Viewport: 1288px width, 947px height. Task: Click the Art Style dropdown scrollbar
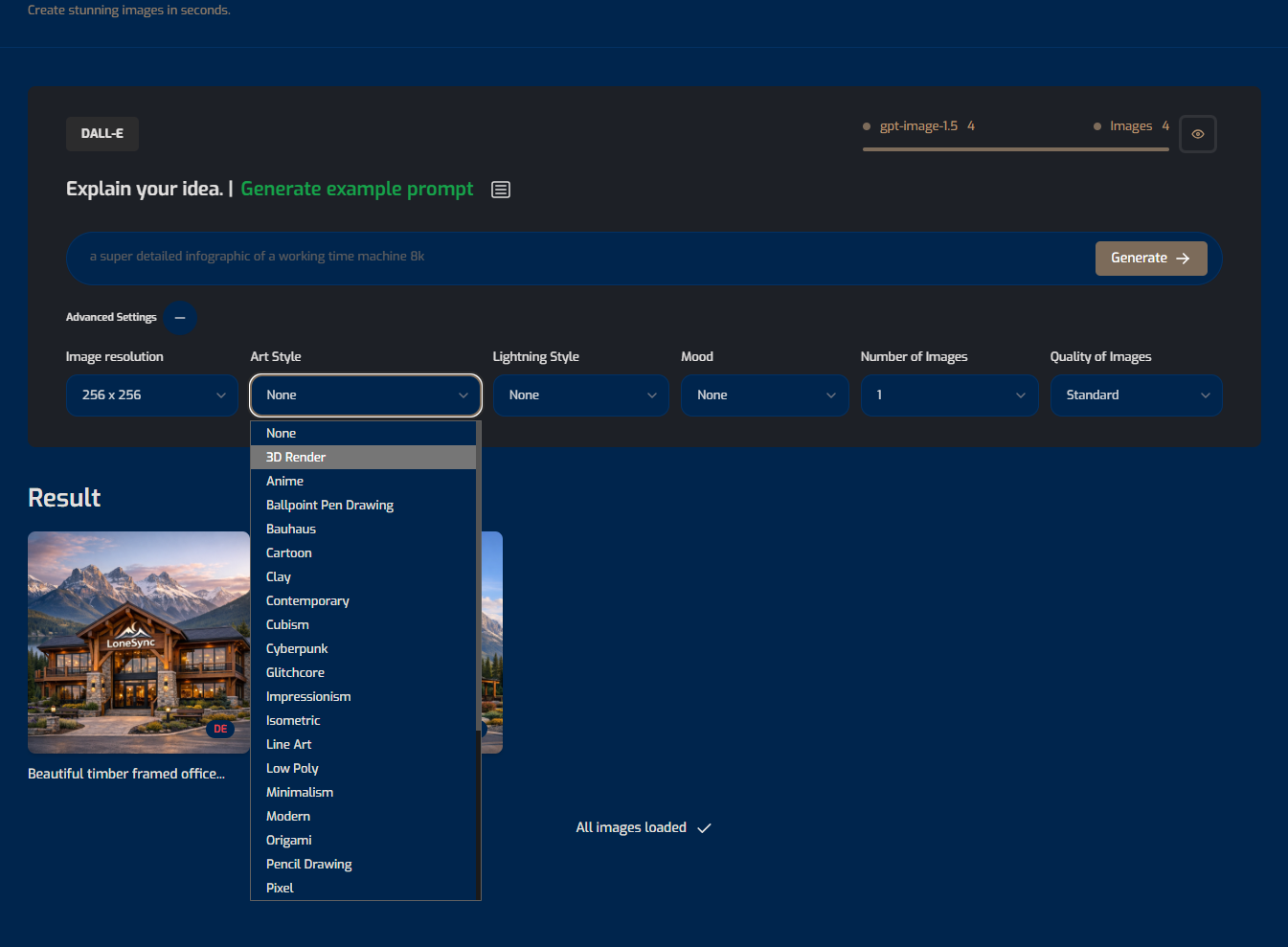click(478, 575)
